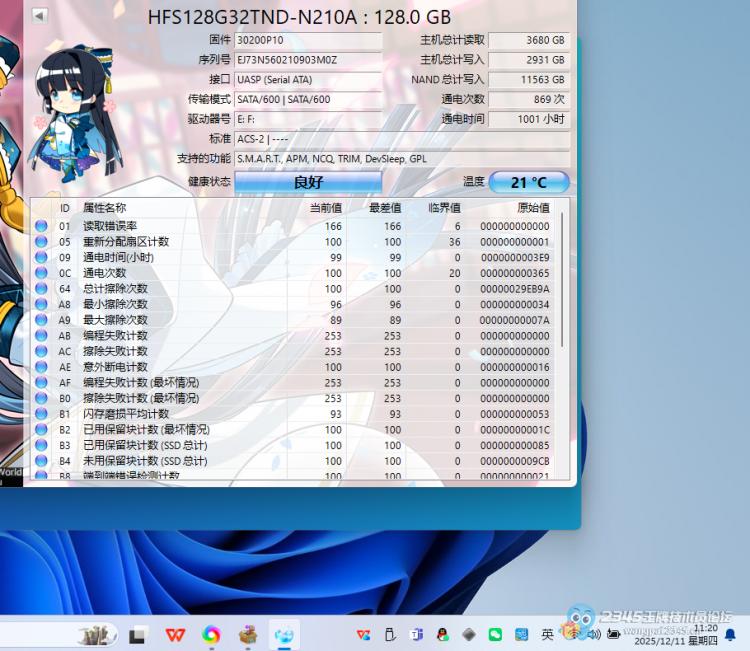This screenshot has width=750, height=651.
Task: Click the previous disk arrow button
Action: (x=39, y=15)
